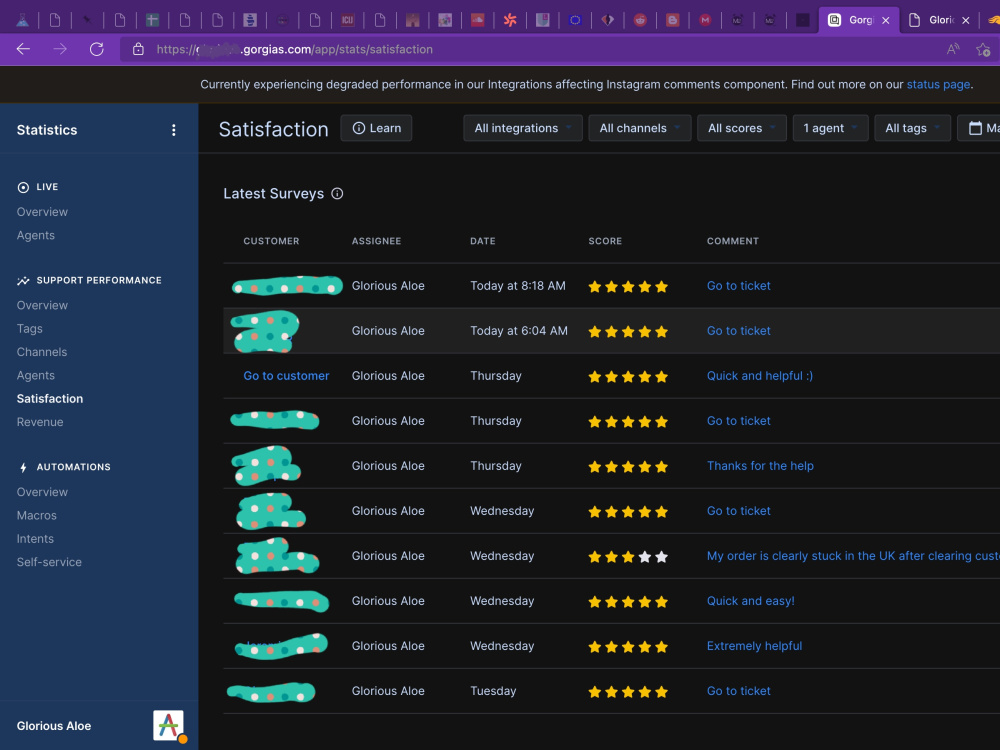This screenshot has width=1000, height=750.
Task: Open read aloud icon in address bar
Action: coord(953,49)
